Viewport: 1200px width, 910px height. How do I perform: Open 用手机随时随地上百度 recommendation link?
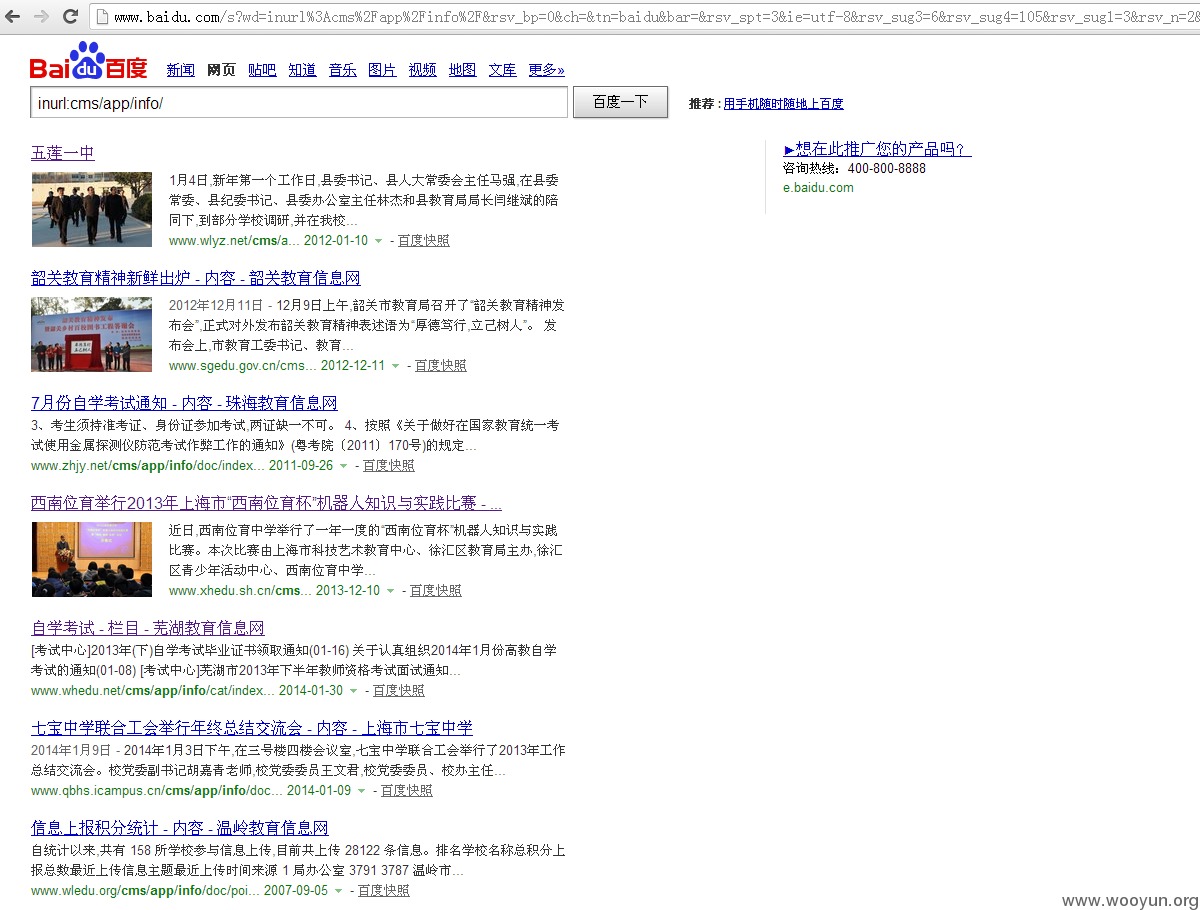783,104
